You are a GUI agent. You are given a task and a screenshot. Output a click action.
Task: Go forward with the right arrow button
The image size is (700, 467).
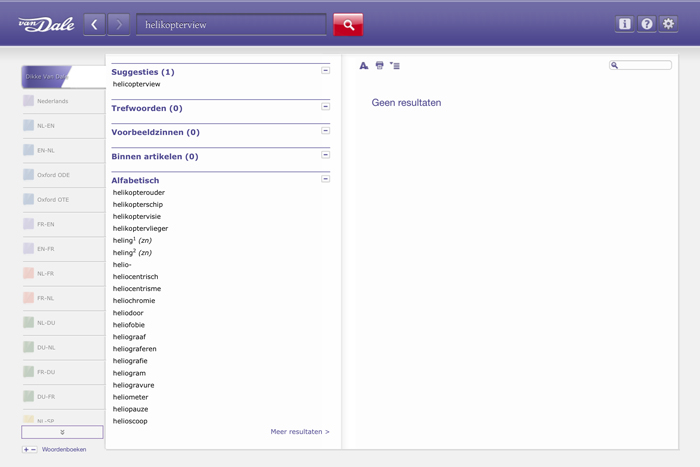(x=119, y=25)
